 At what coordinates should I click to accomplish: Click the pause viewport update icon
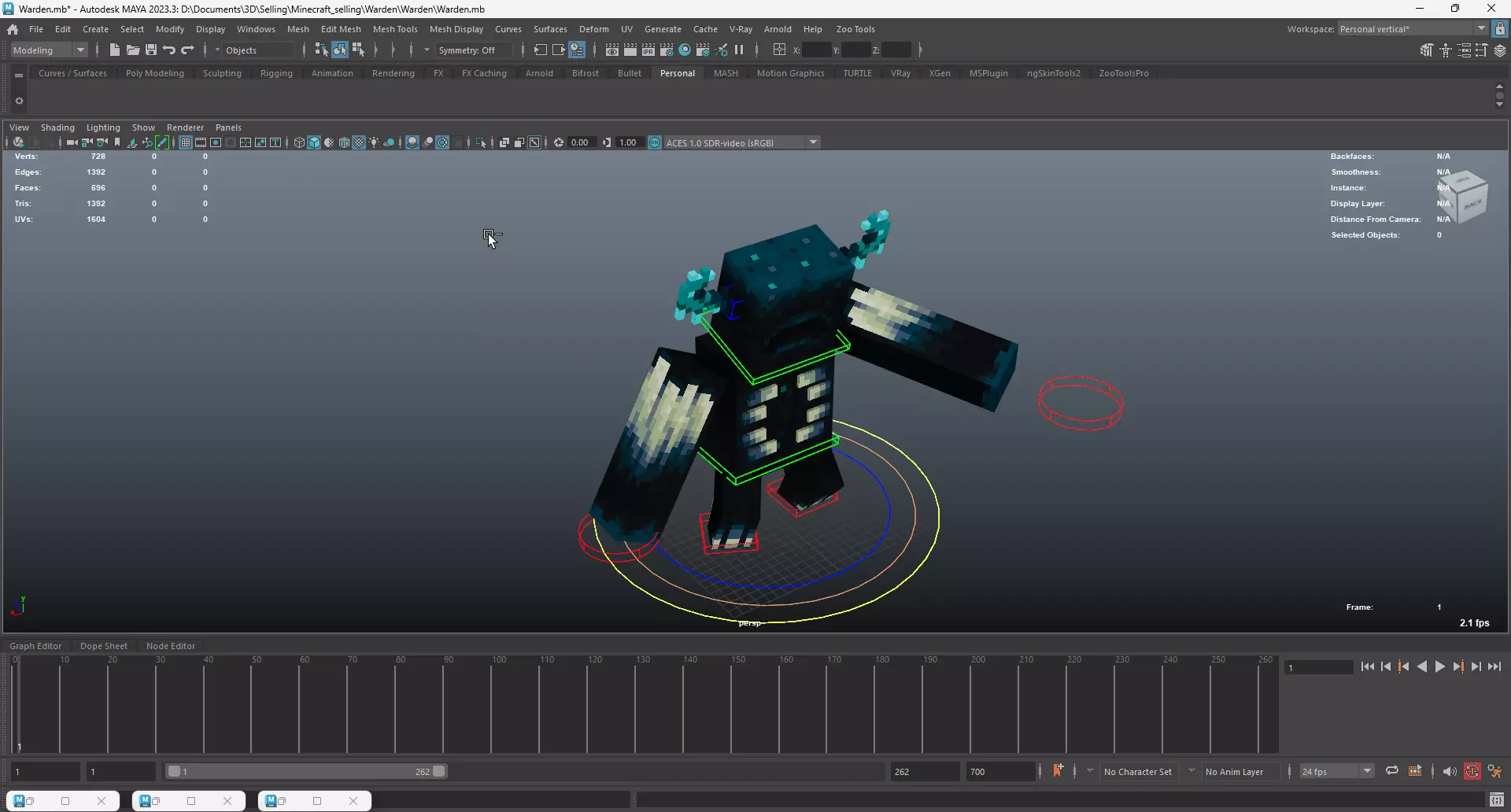point(739,50)
